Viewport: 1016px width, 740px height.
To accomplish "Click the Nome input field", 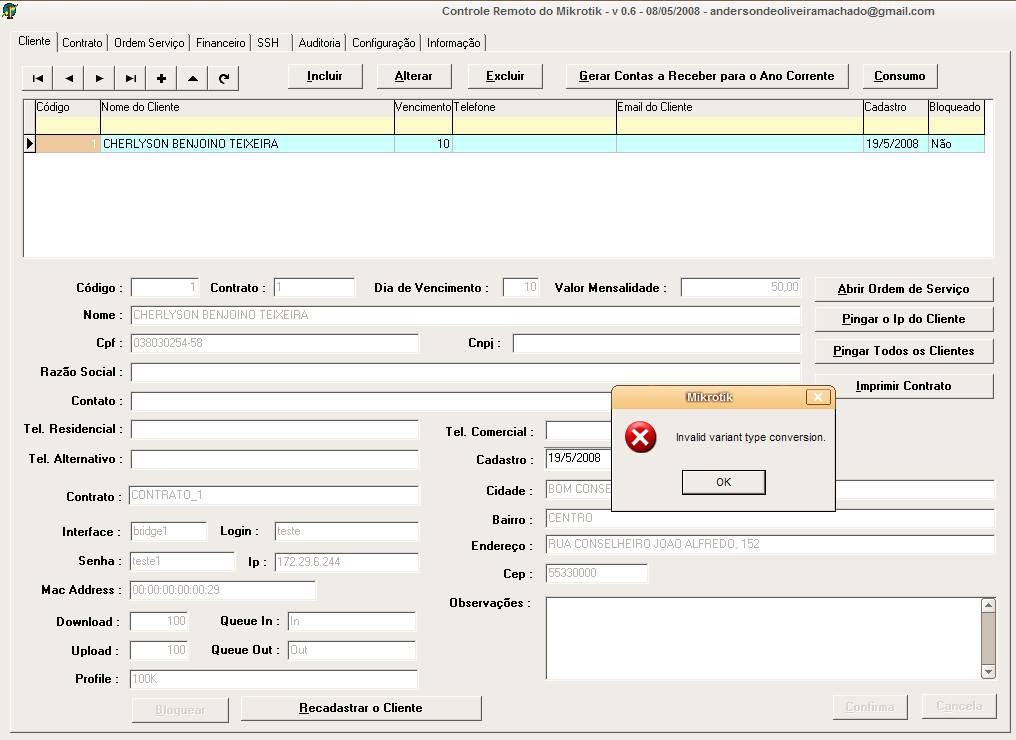I will coord(465,315).
